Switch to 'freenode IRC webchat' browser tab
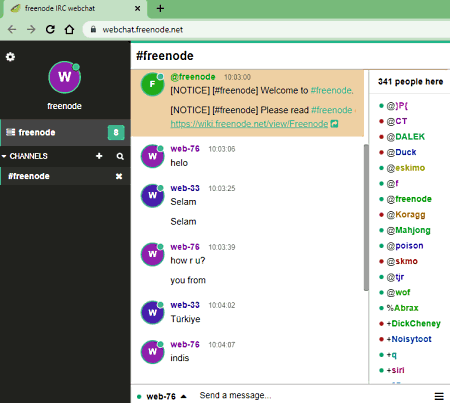The image size is (450, 403). click(75, 8)
